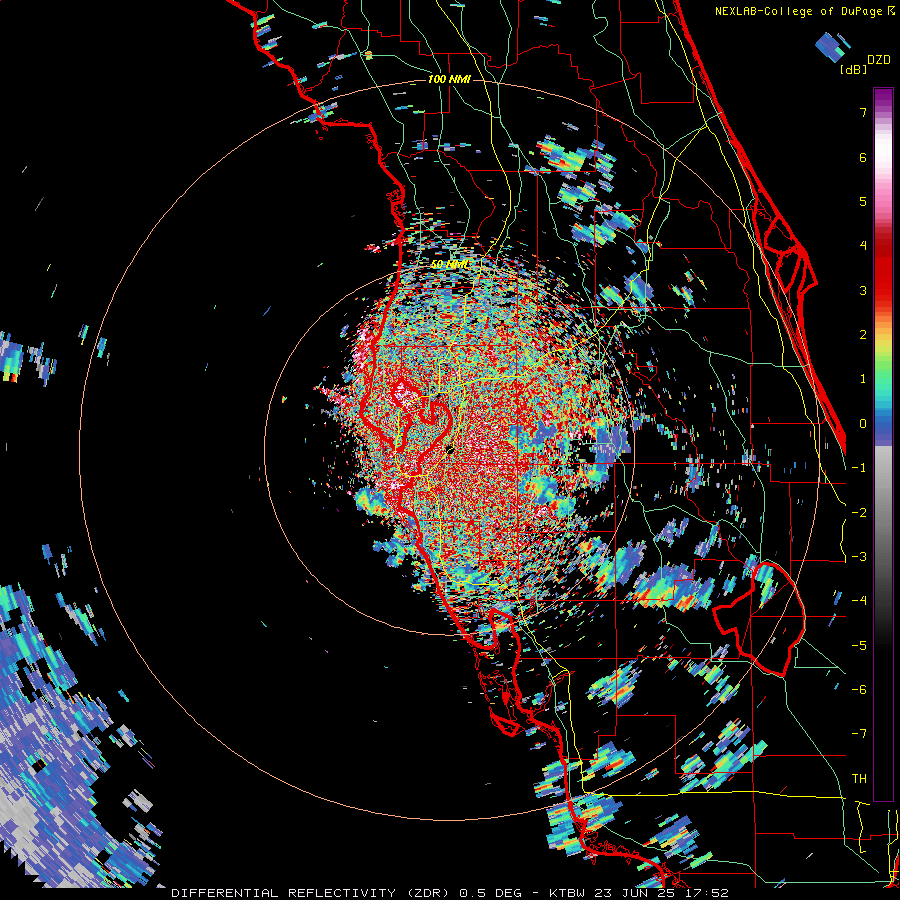Click the -1 dB value on the color scale
The height and width of the screenshot is (900, 900).
pos(860,468)
